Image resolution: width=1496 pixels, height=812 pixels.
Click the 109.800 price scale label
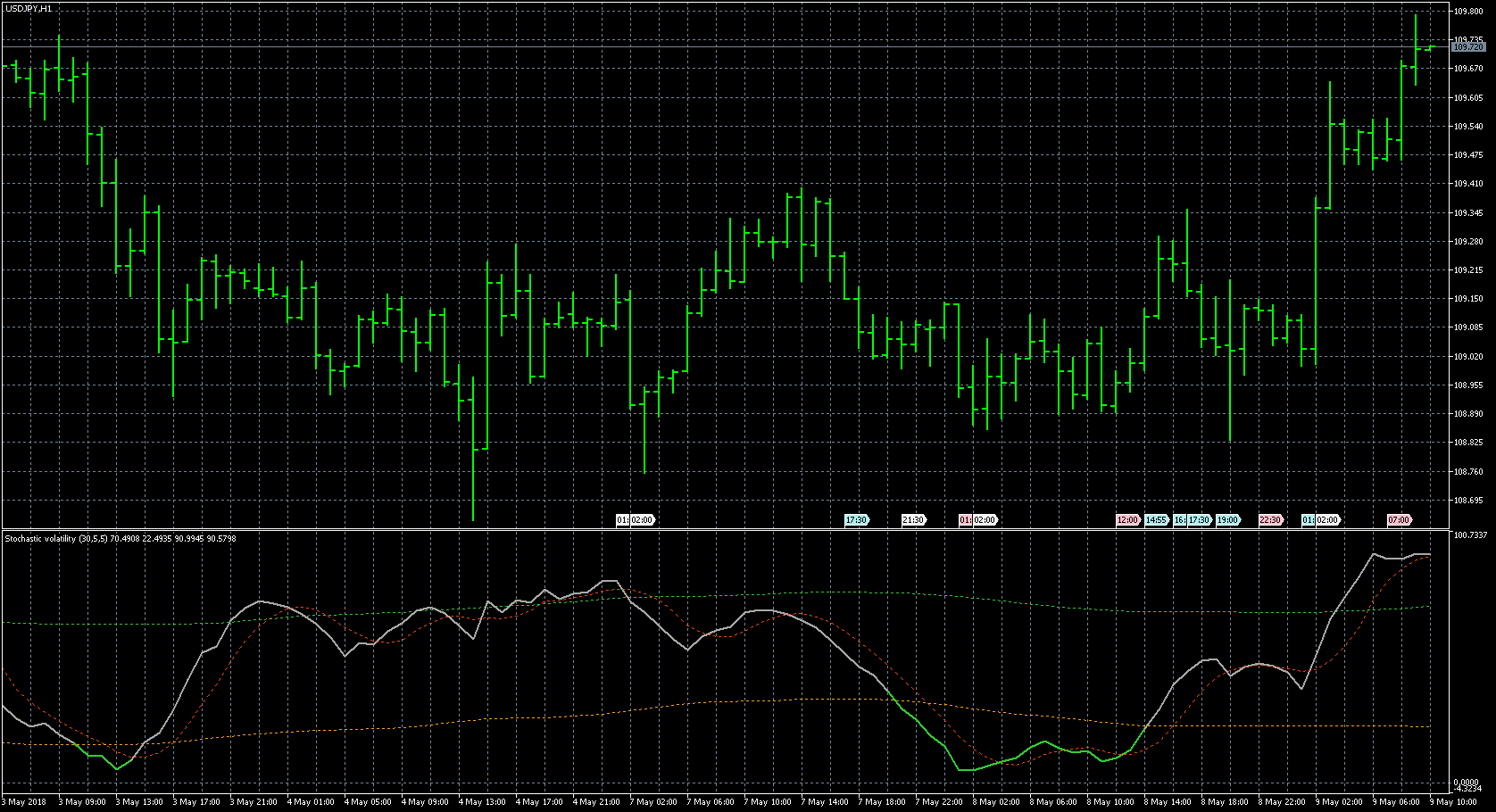[x=1468, y=12]
